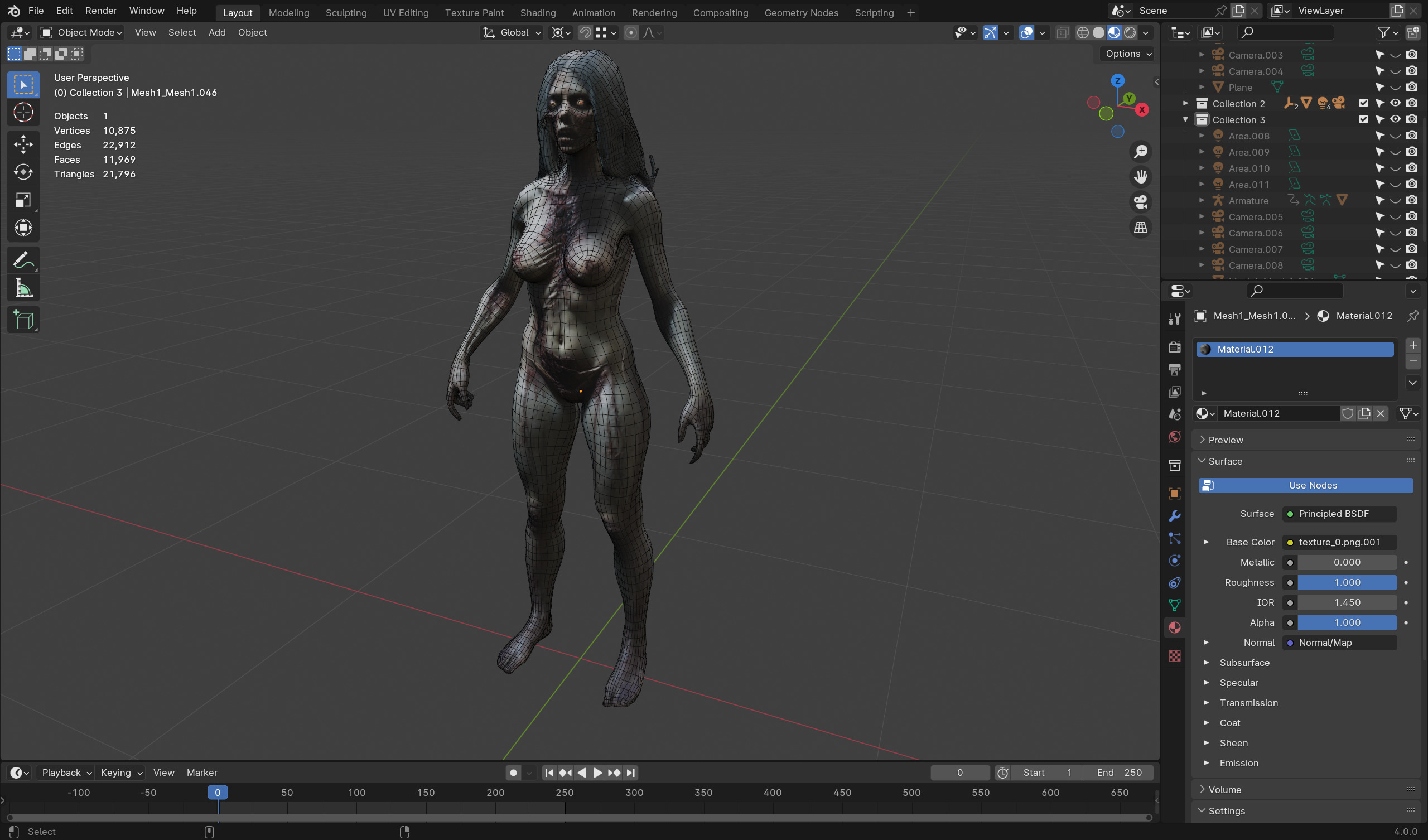1428x840 pixels.
Task: Toggle Collection 2 exclude checkbox
Action: point(1363,103)
